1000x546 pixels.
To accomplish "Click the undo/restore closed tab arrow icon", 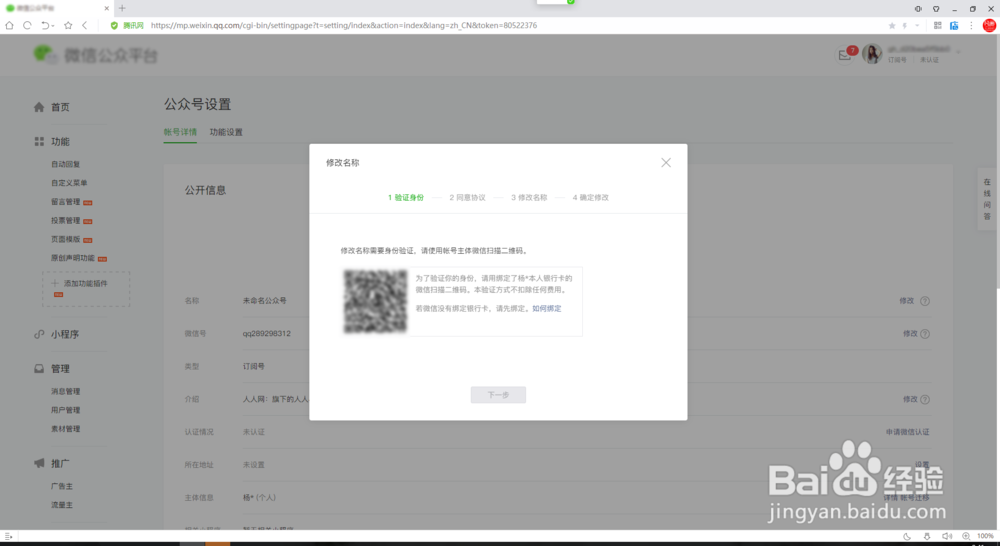I will click(x=46, y=26).
